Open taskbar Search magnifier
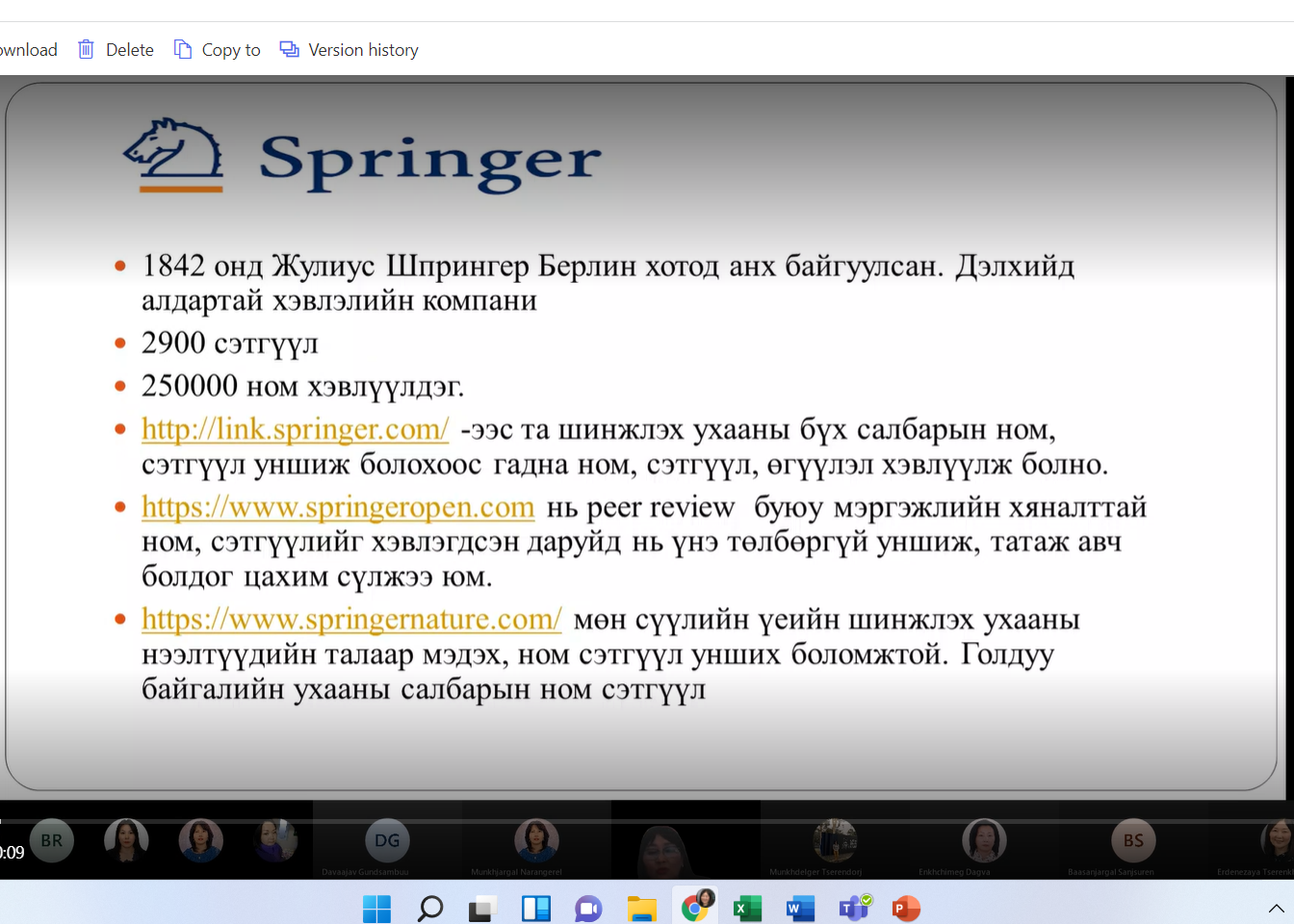This screenshot has width=1294, height=924. (430, 909)
